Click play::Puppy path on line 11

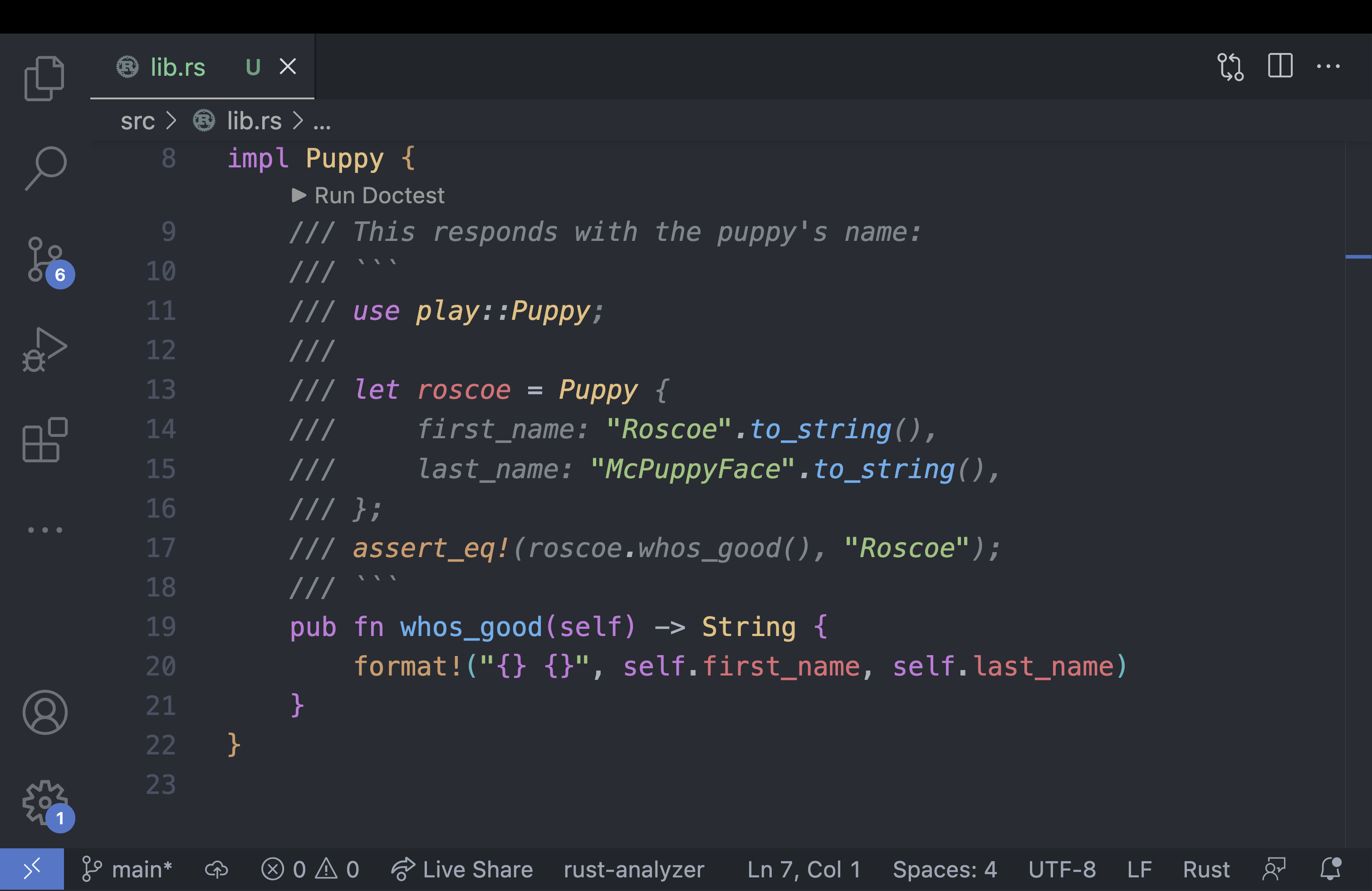click(504, 311)
